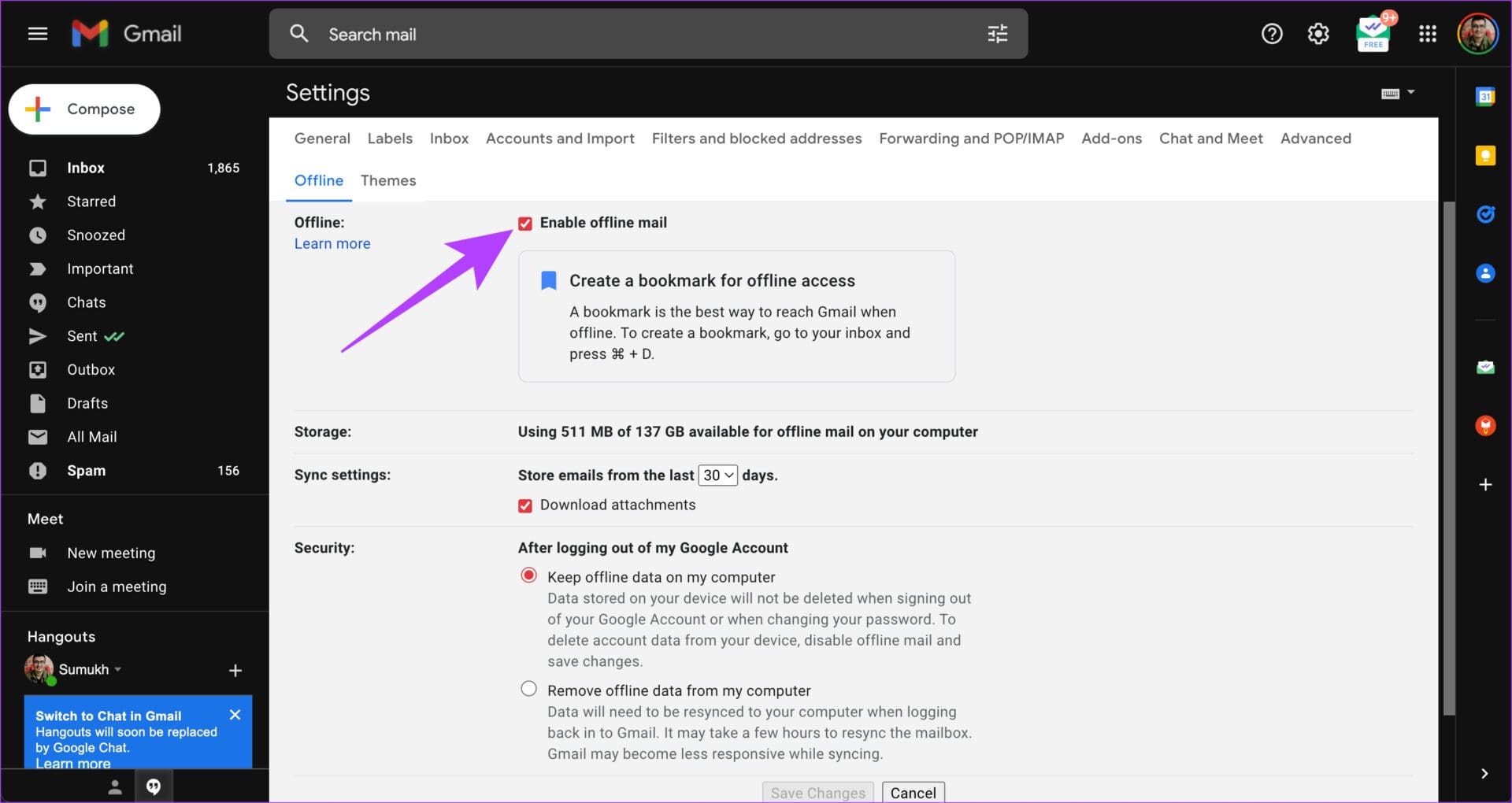Open Google Calendar side panel icon
The image size is (1512, 803).
(x=1485, y=97)
